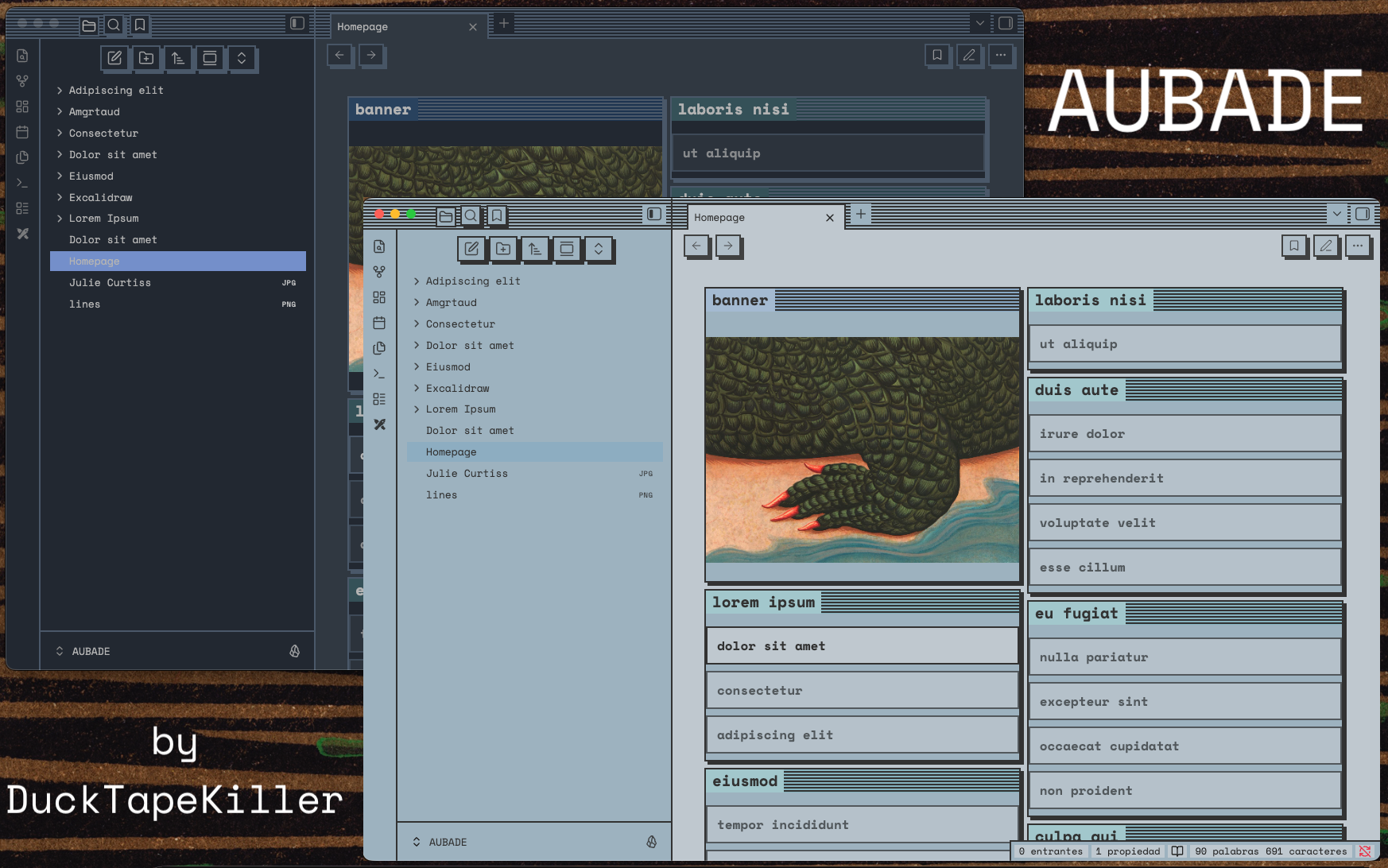Open the command palette in the dark window

[x=22, y=183]
